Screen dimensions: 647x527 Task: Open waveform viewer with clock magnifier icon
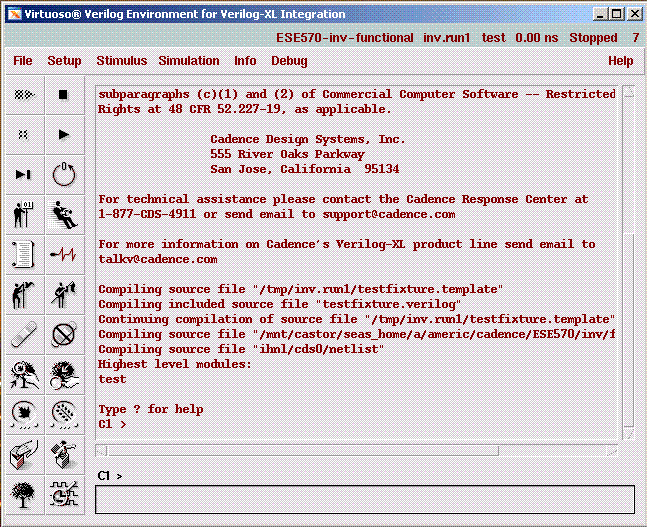pyautogui.click(x=65, y=495)
